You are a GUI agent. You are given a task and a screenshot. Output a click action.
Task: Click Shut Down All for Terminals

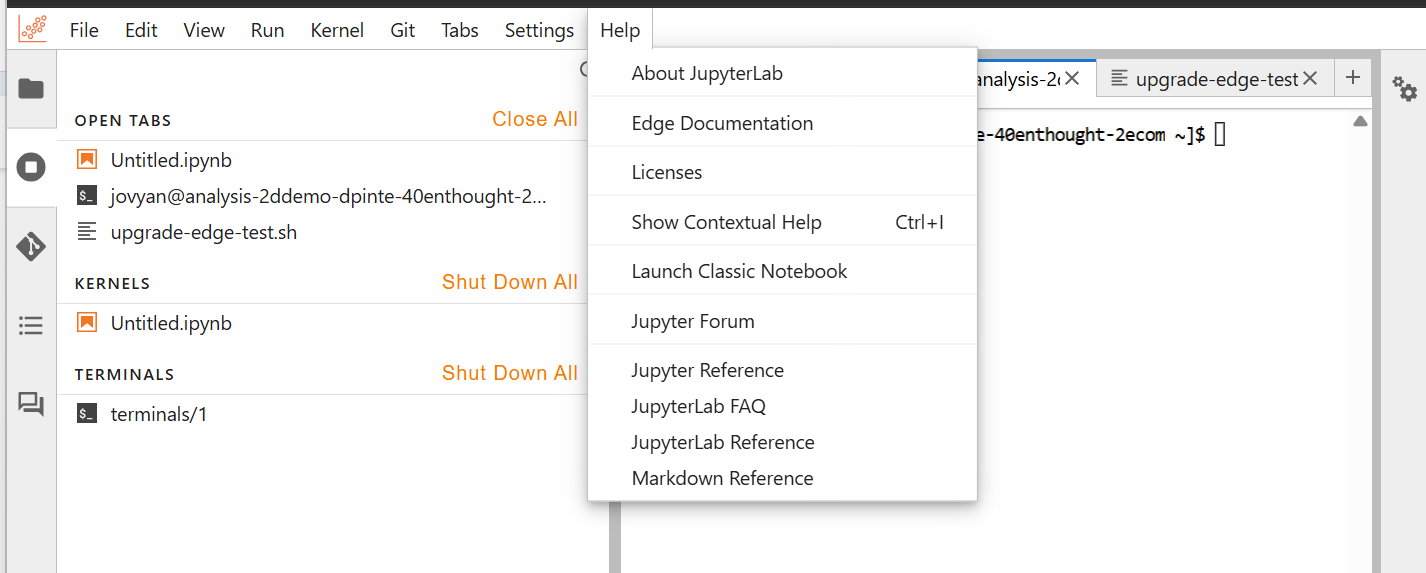coord(510,373)
